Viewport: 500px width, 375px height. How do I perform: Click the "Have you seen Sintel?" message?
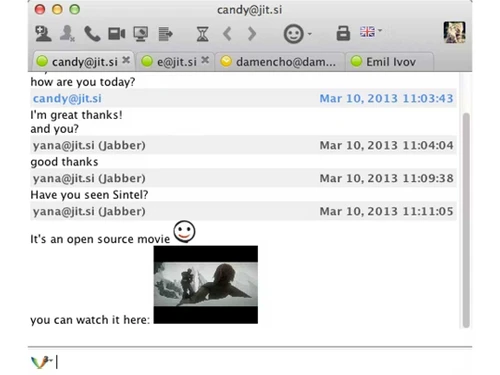[x=89, y=195]
